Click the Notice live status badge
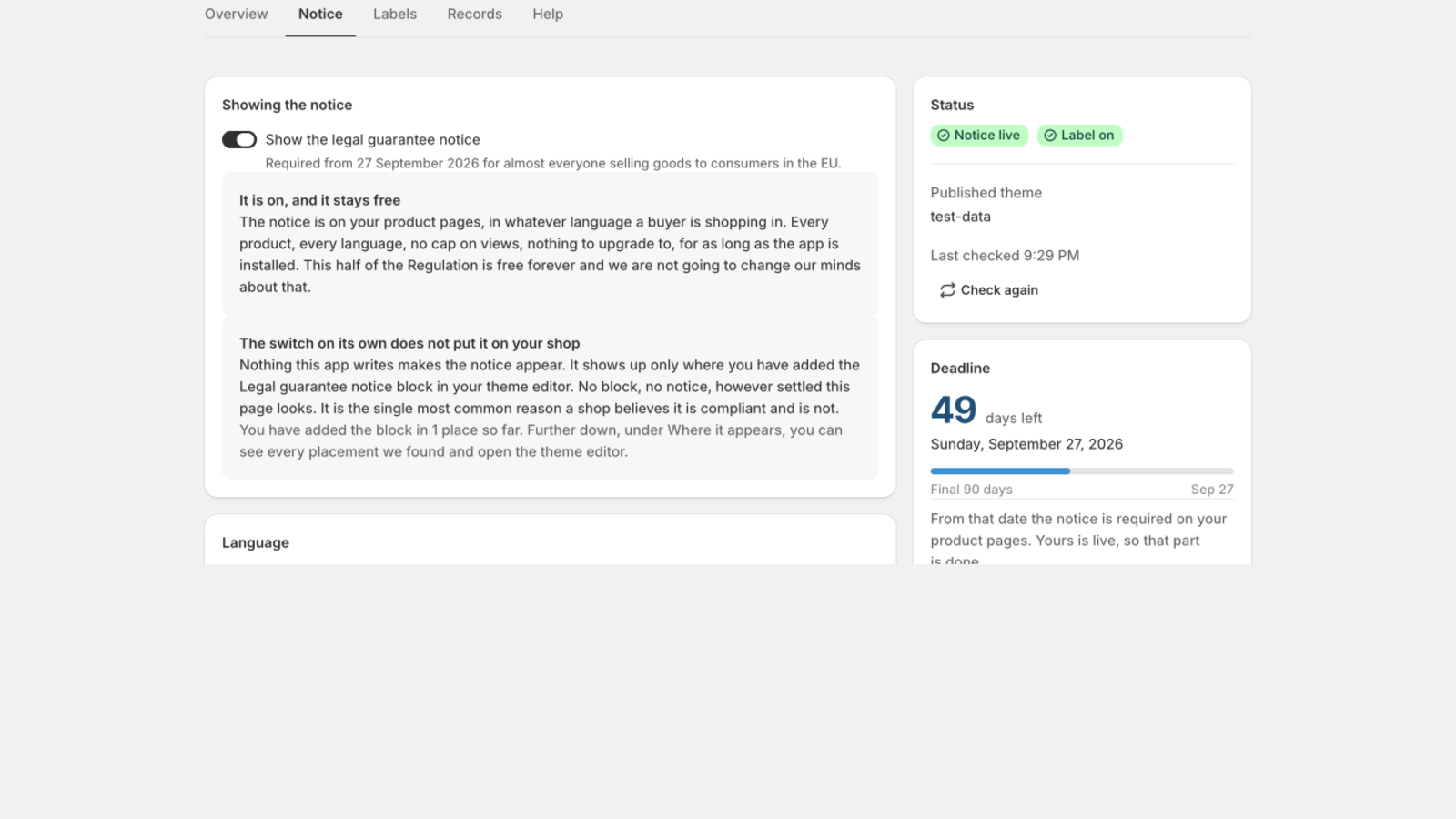 (x=979, y=136)
